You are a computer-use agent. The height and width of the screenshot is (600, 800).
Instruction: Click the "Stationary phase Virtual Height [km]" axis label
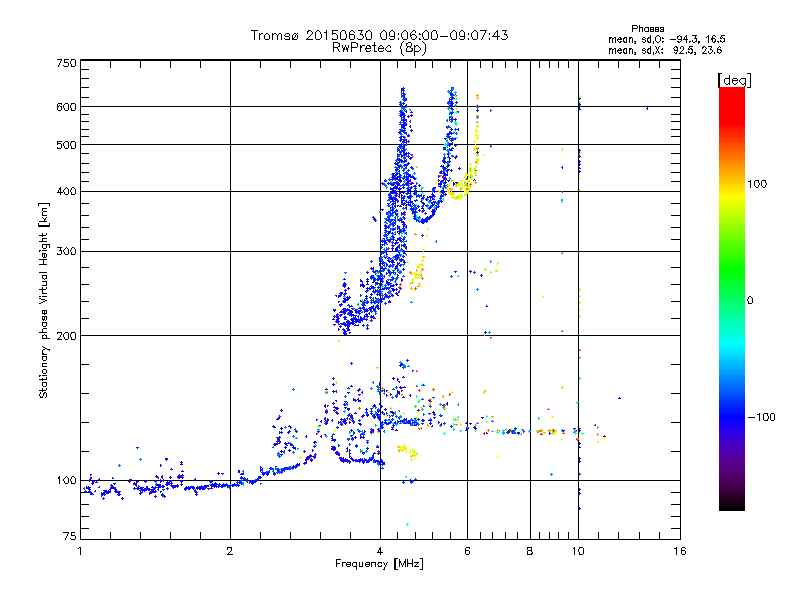44,300
